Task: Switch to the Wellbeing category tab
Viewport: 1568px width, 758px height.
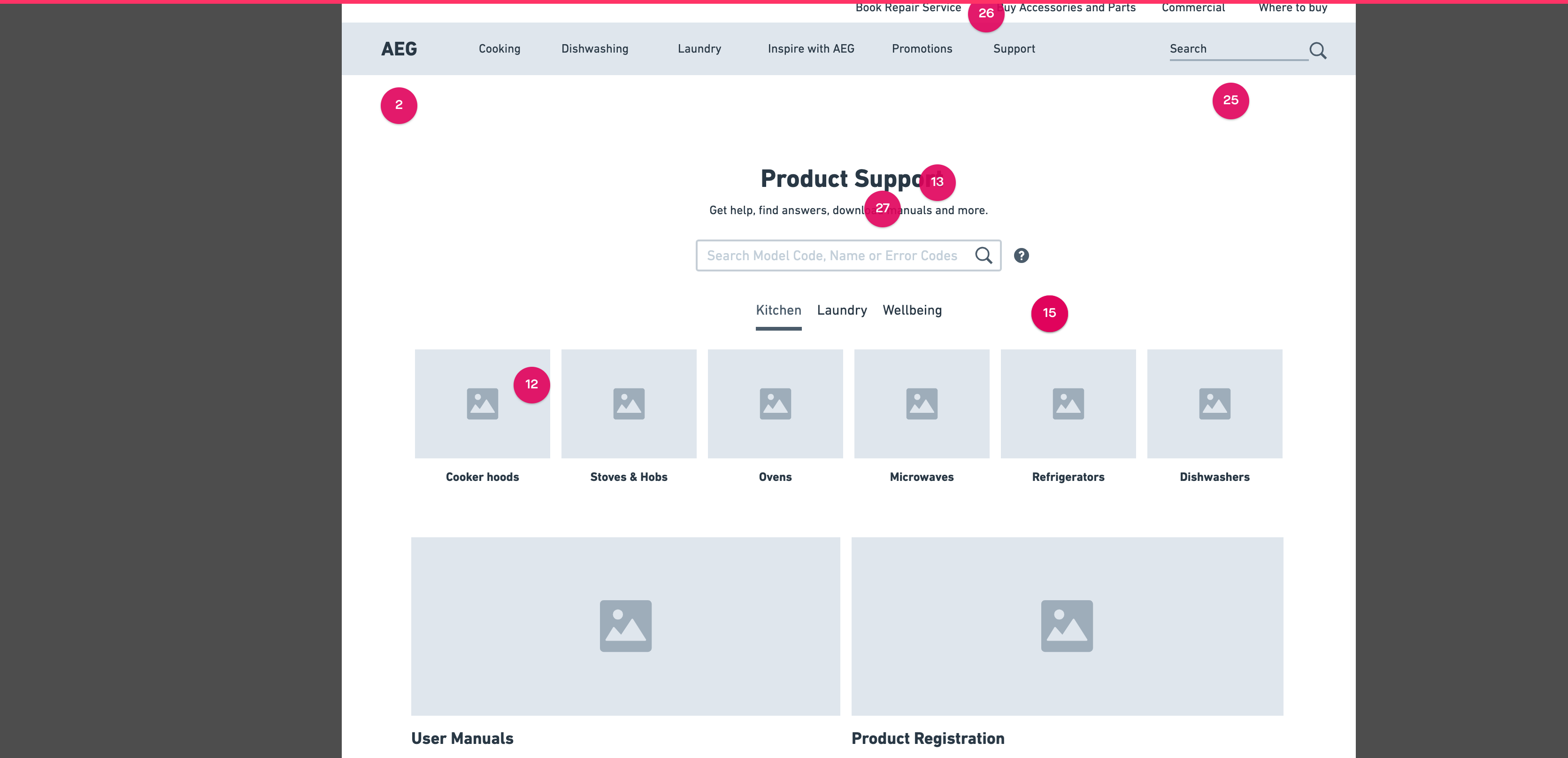Action: tap(912, 310)
